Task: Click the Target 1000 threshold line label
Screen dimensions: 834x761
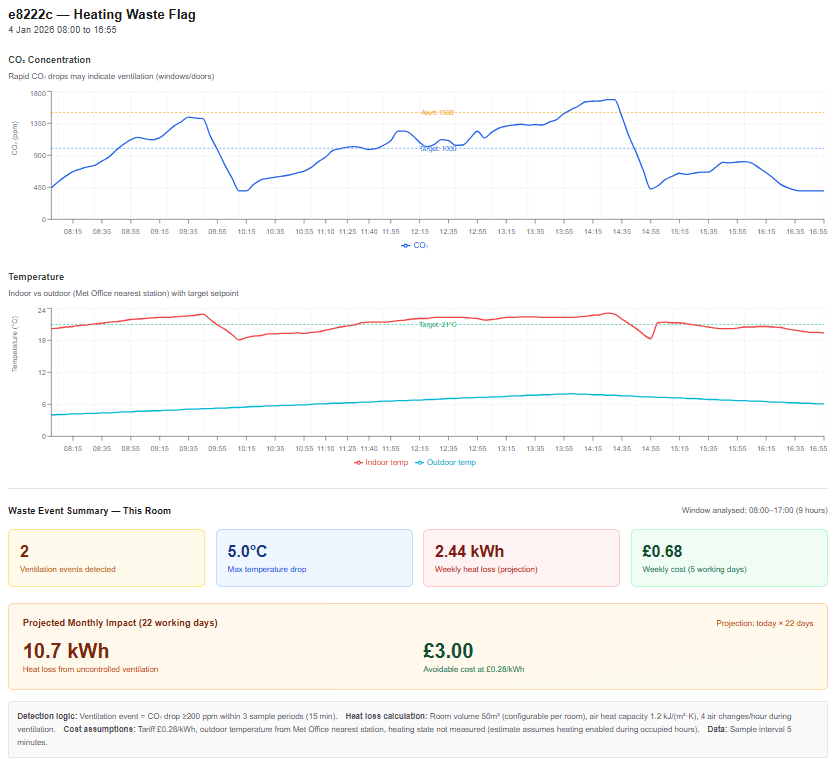Action: click(x=436, y=149)
